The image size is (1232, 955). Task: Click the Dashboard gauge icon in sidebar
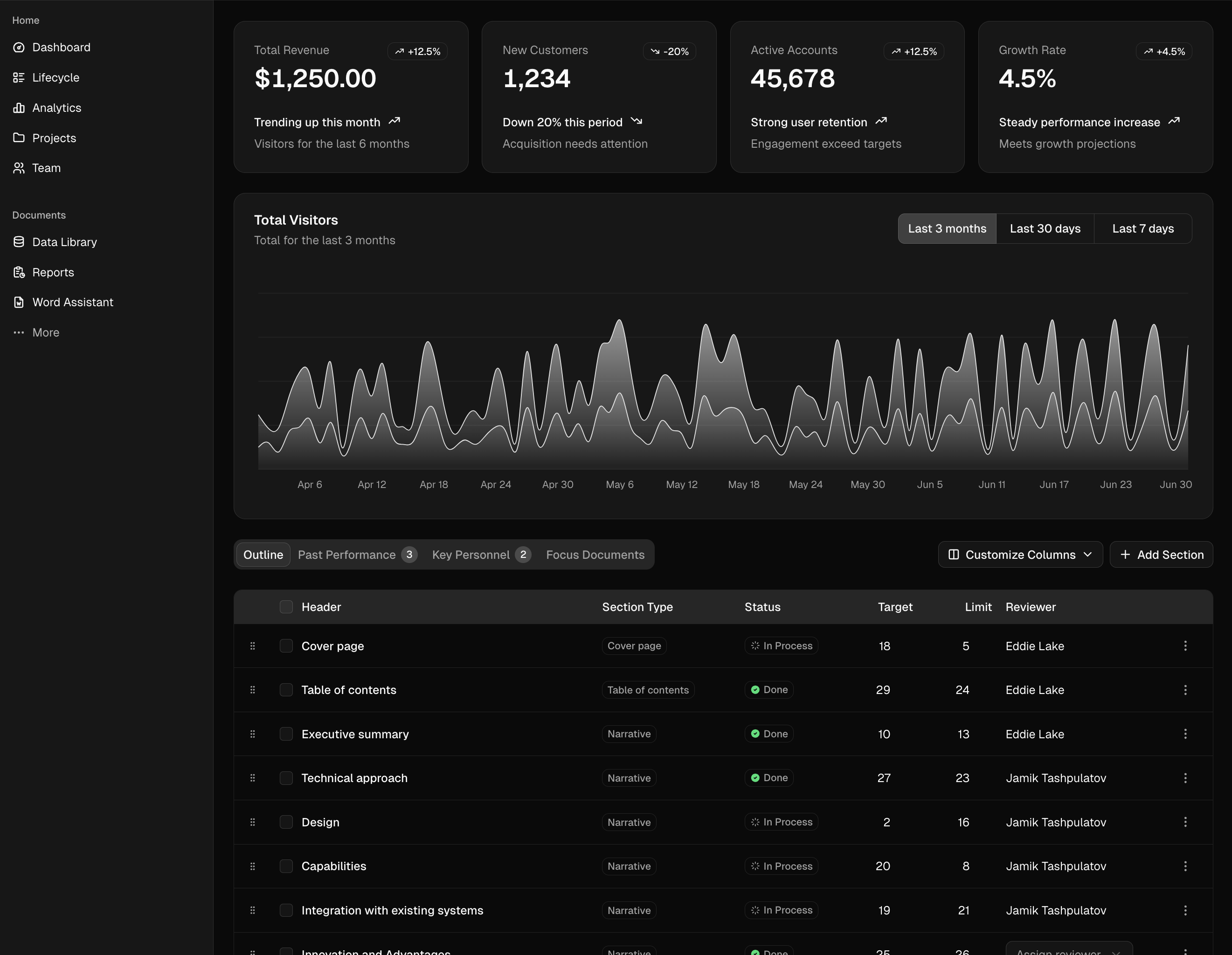[19, 48]
